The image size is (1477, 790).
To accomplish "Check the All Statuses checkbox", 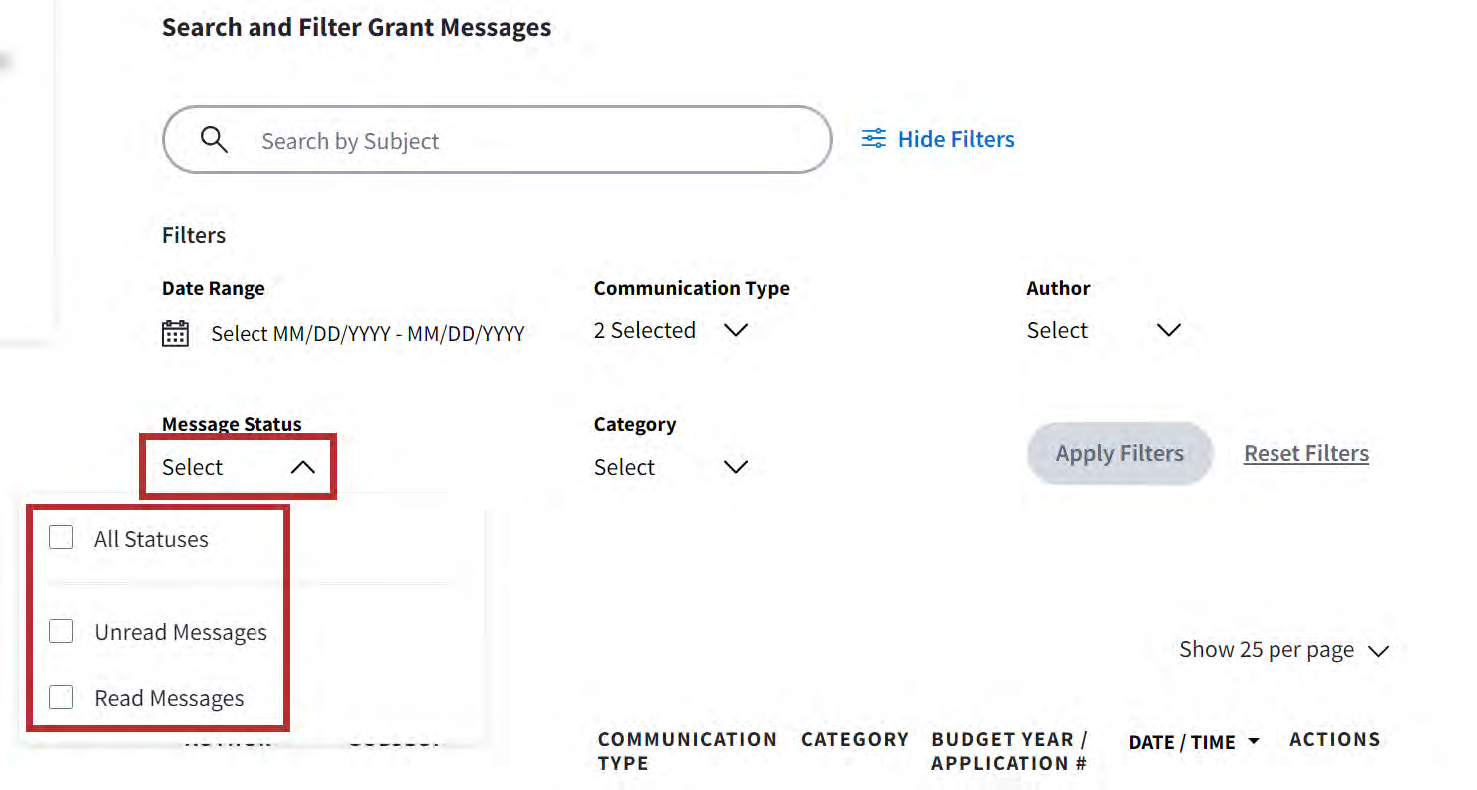I will pos(62,539).
